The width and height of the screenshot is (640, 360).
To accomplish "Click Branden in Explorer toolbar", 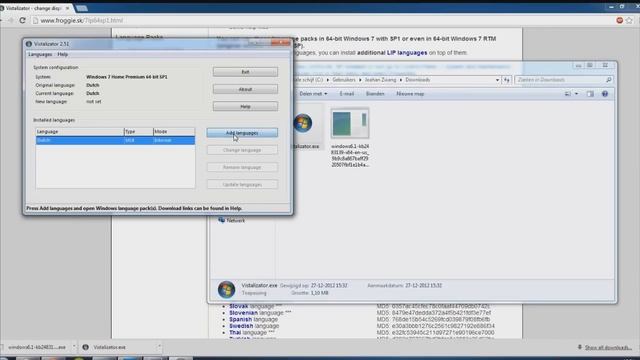I will tap(375, 94).
